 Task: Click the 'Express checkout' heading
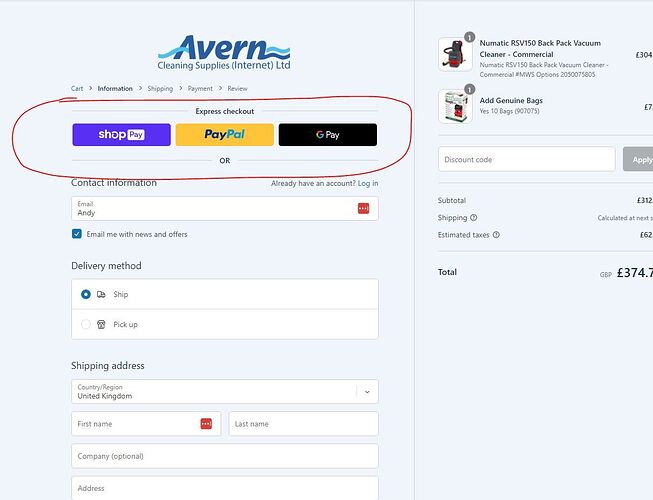(225, 112)
